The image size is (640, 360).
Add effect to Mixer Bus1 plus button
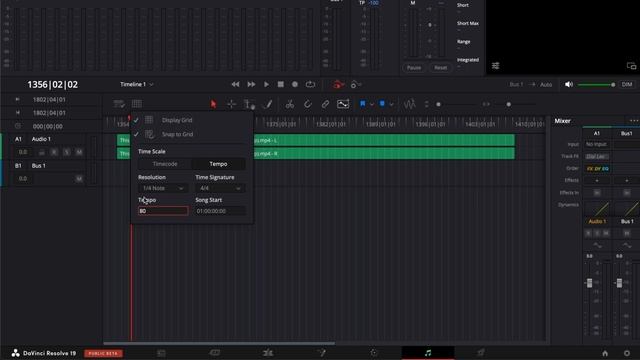click(627, 180)
